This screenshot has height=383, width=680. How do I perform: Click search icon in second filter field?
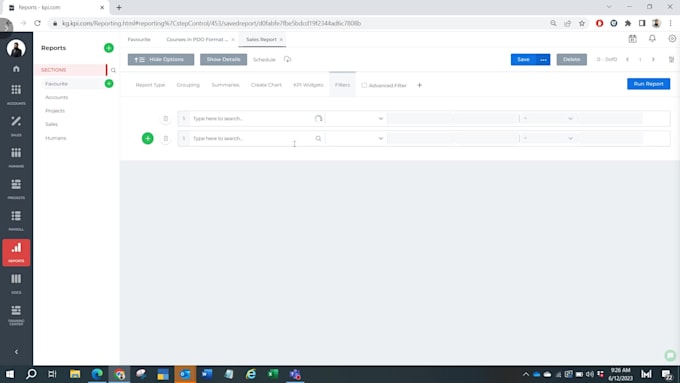(x=318, y=138)
